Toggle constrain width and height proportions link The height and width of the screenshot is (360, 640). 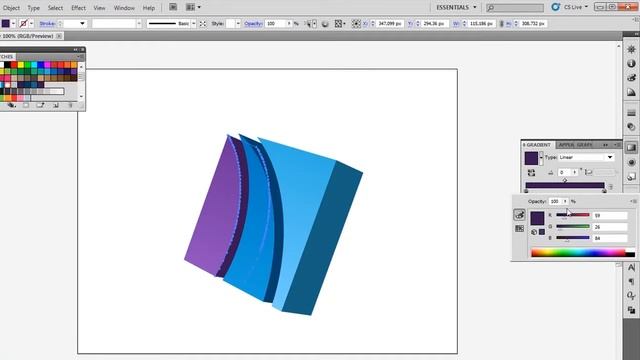point(501,24)
